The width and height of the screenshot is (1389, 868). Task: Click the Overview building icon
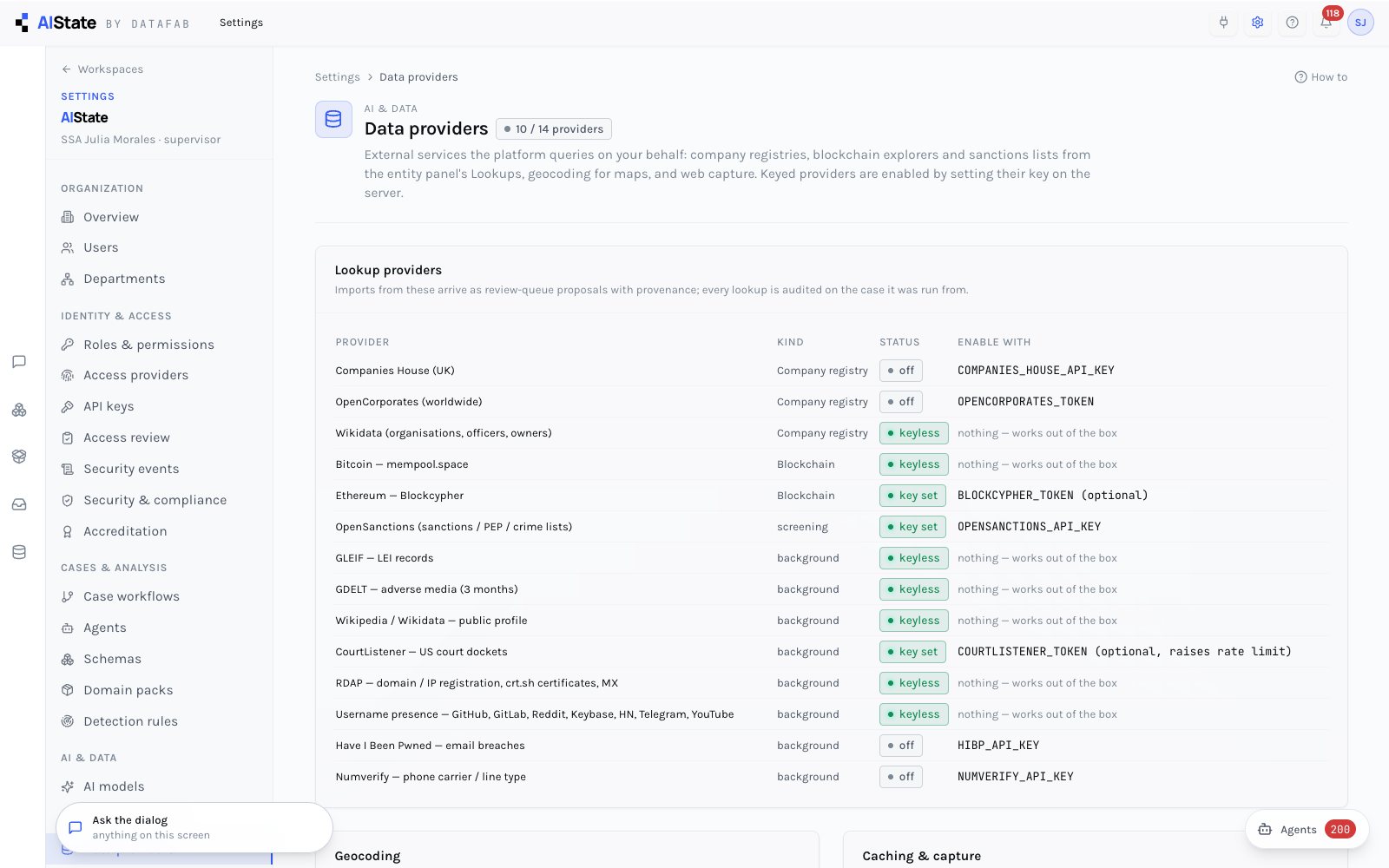coord(68,217)
